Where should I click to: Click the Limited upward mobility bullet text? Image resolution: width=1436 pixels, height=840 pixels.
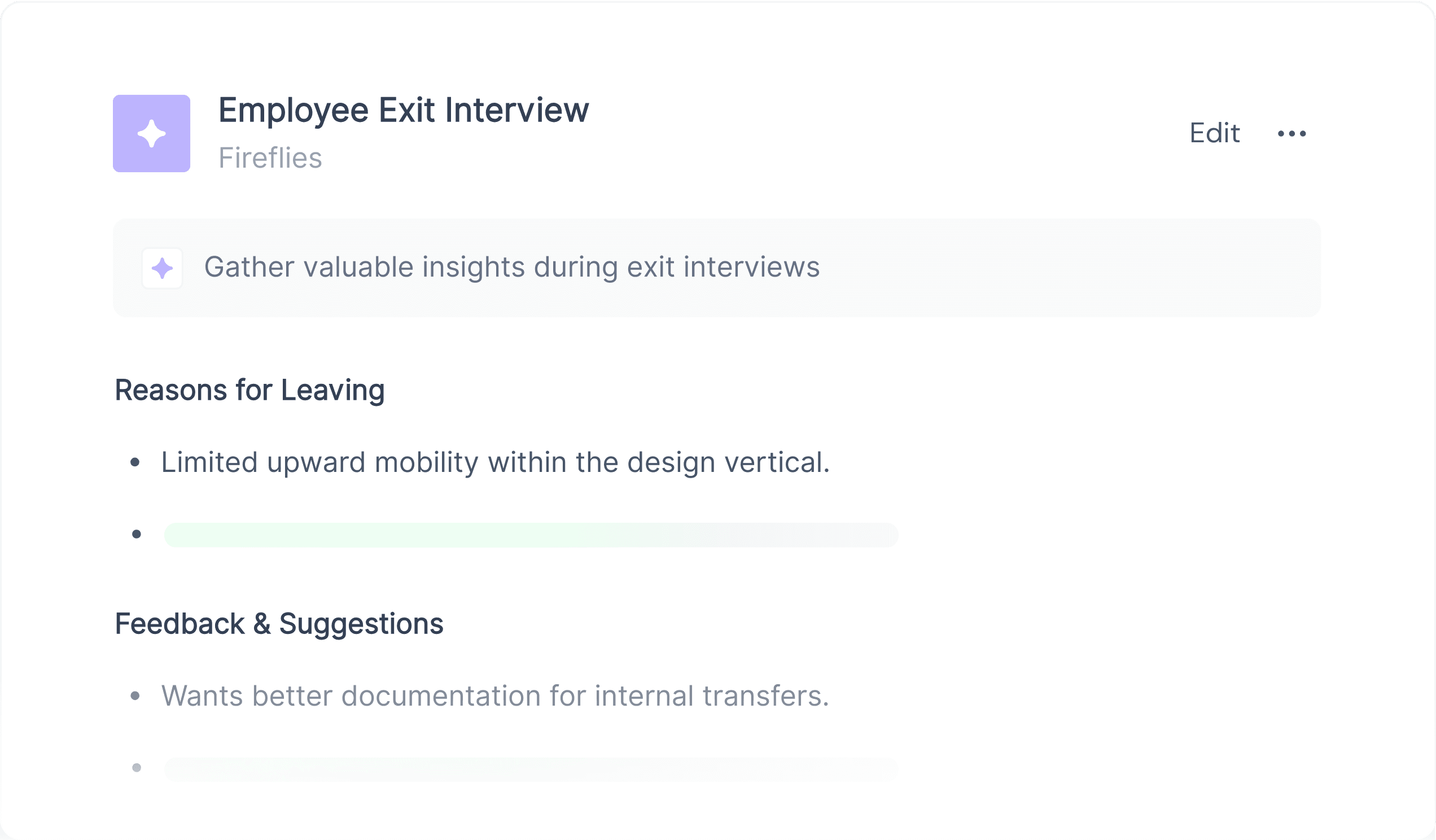pyautogui.click(x=495, y=462)
